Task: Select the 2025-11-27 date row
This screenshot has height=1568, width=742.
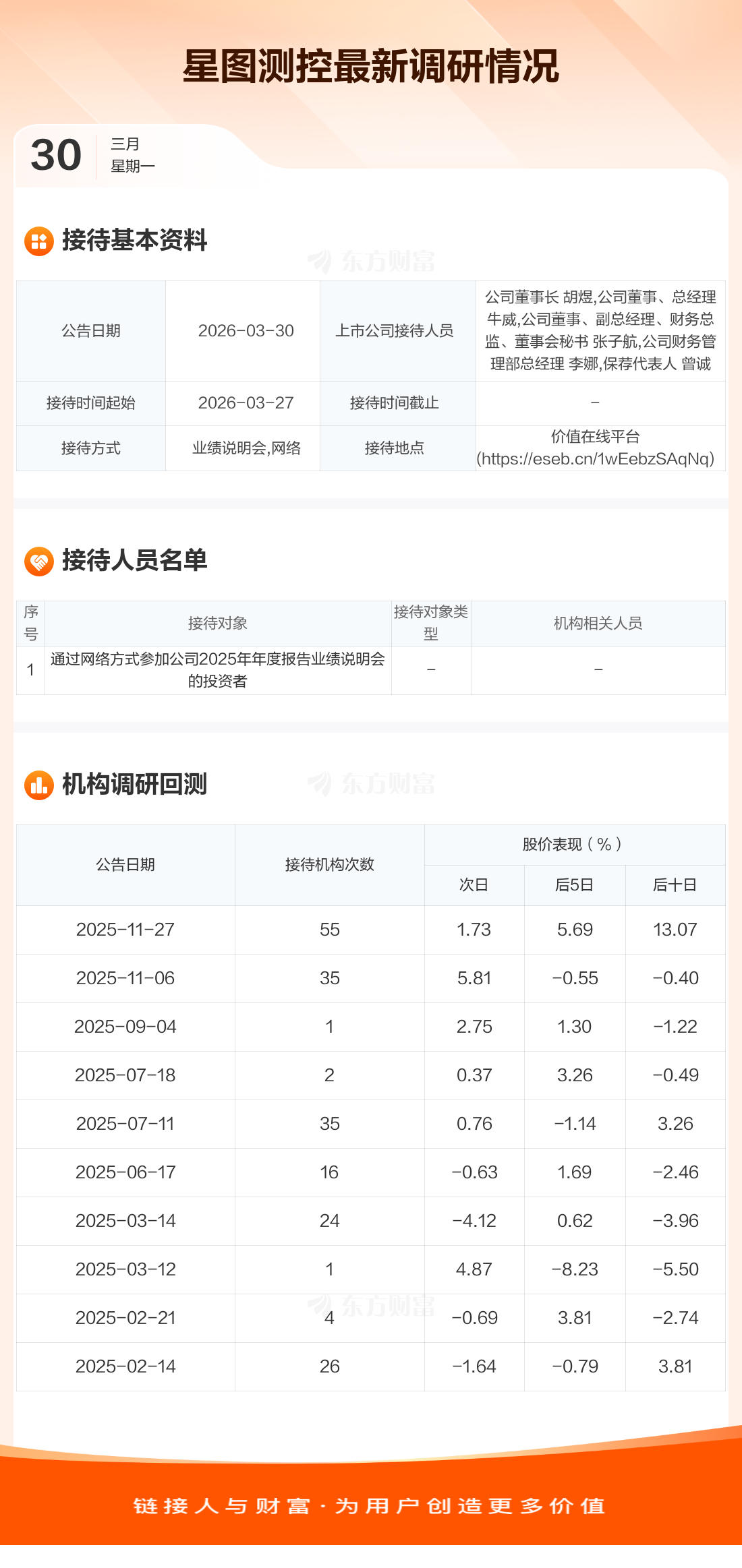Action: (x=371, y=930)
